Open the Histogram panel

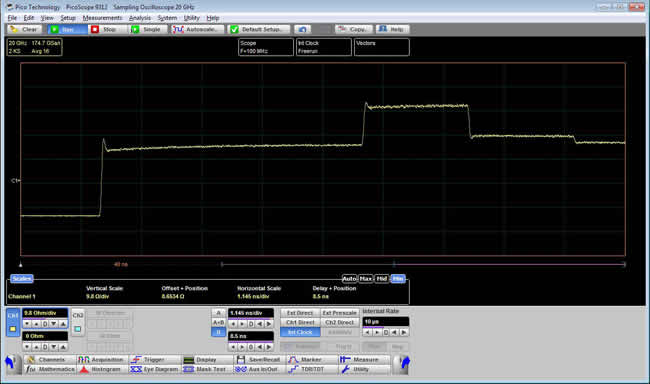coord(102,369)
